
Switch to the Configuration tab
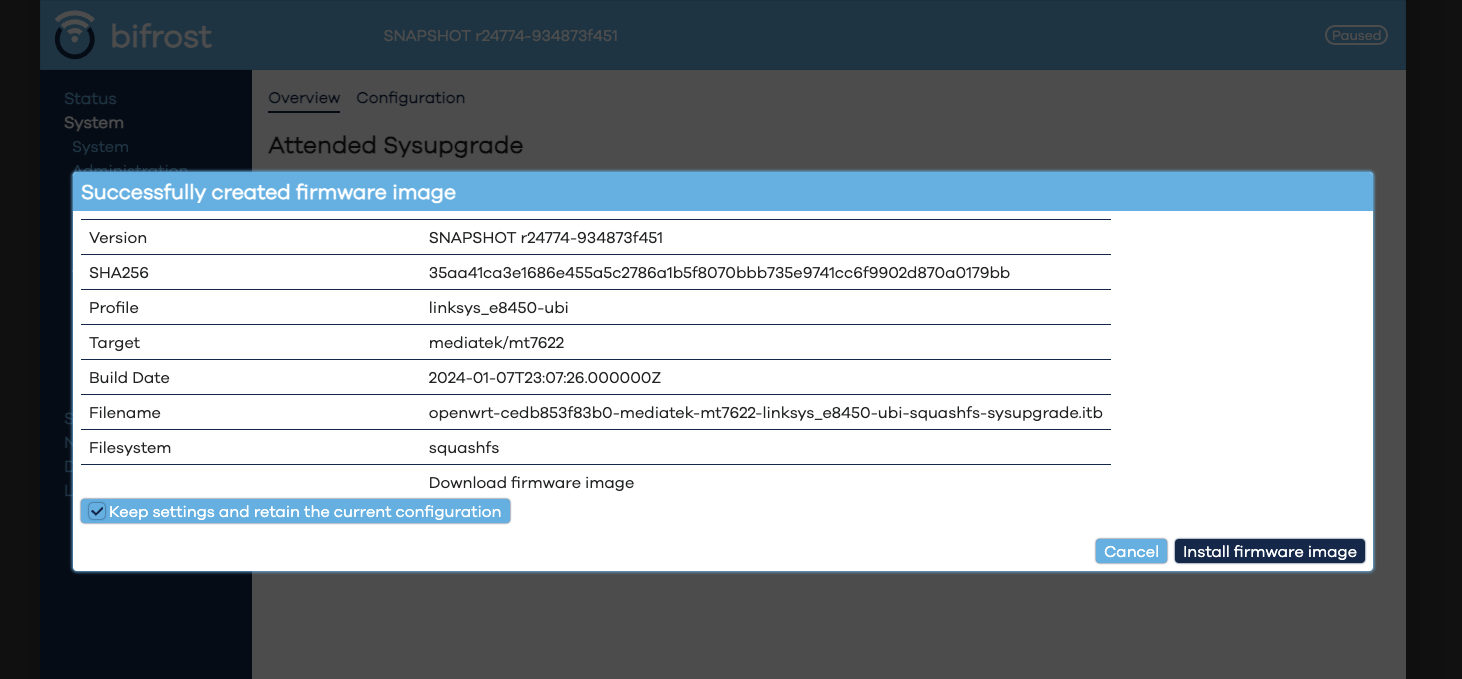(410, 98)
